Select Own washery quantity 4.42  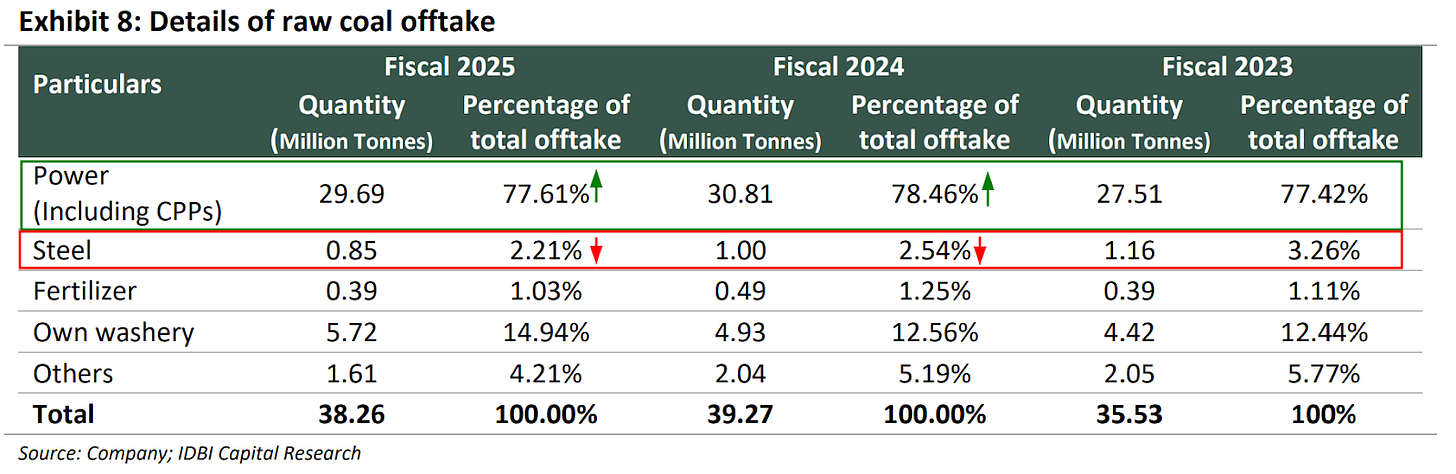(x=1128, y=333)
